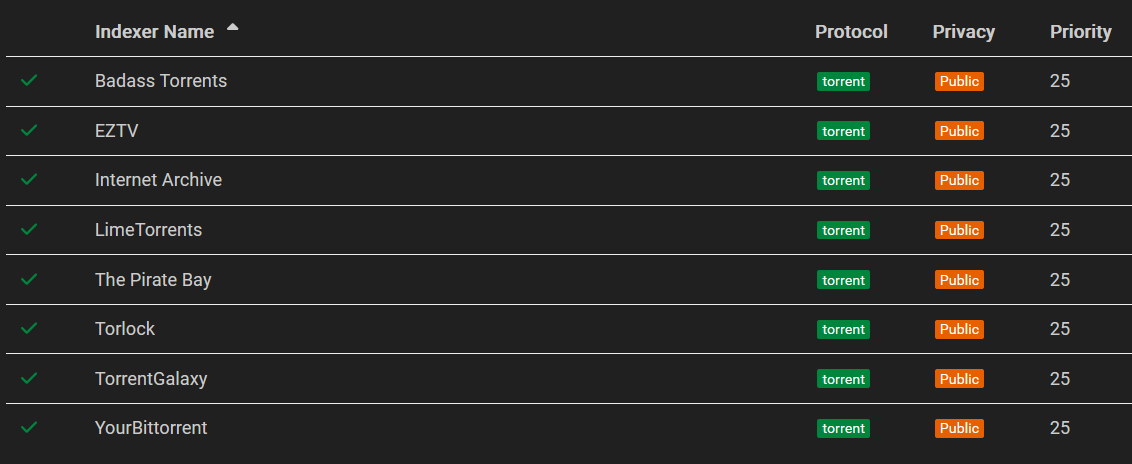Sort the list by Protocol column

click(x=851, y=32)
